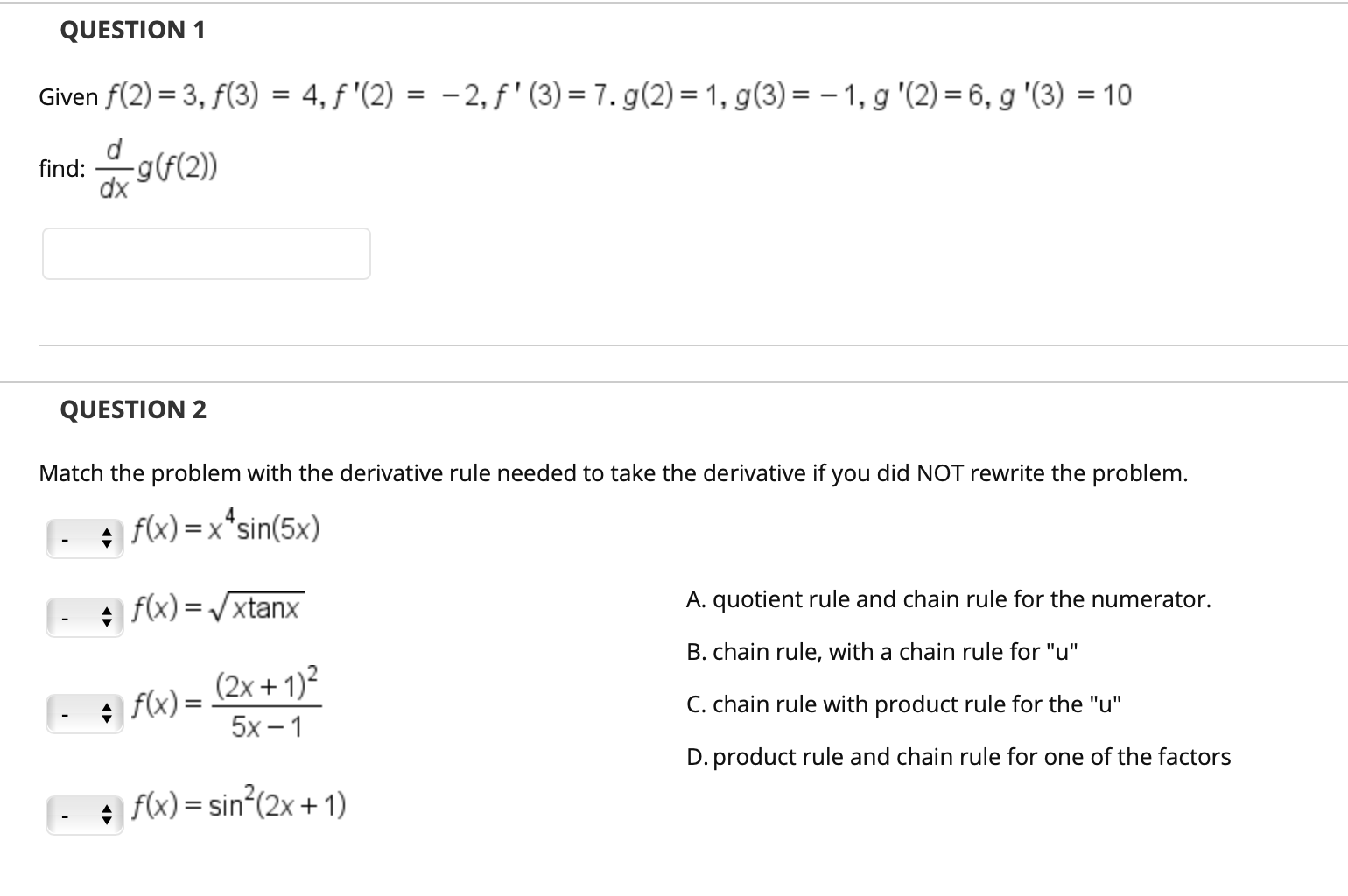Click answer option D about product rule
Screen dimensions: 1348x896
coord(958,756)
